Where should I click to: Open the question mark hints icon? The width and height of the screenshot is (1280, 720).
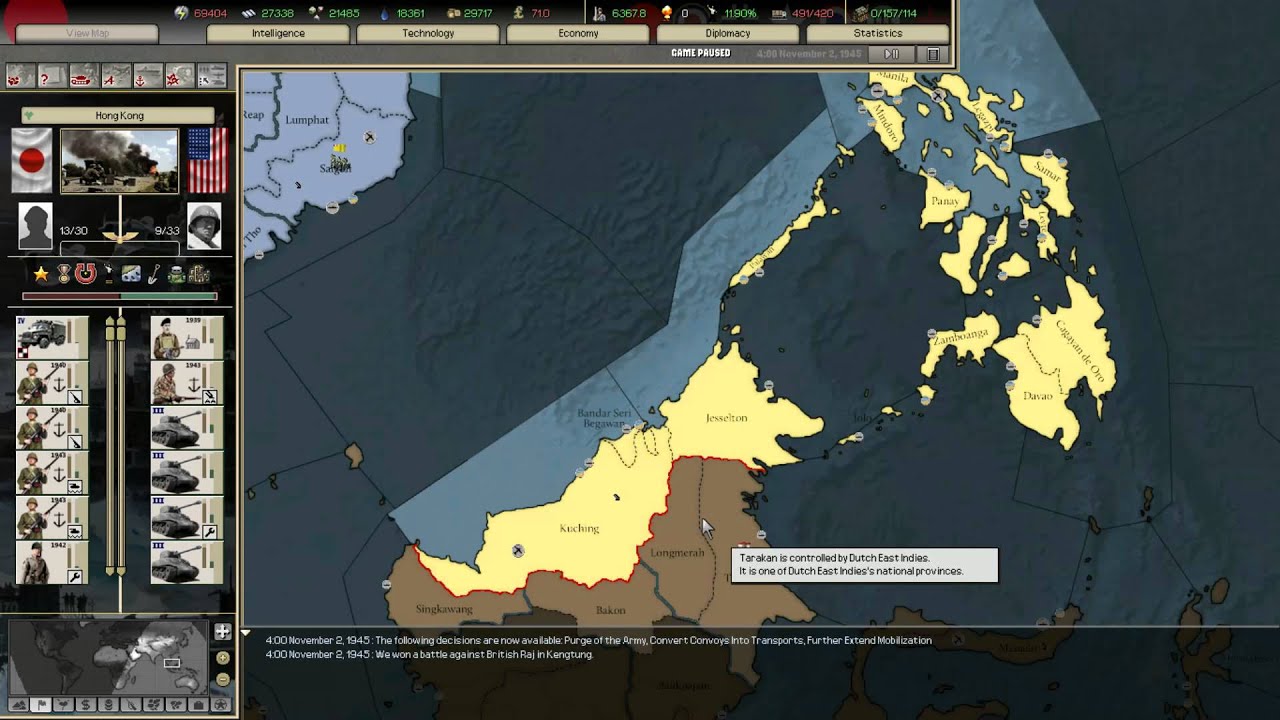pos(52,77)
